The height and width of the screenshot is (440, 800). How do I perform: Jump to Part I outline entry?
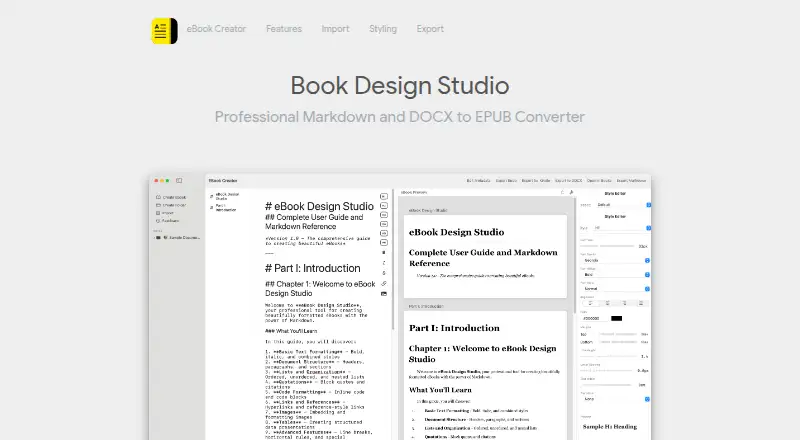click(223, 207)
